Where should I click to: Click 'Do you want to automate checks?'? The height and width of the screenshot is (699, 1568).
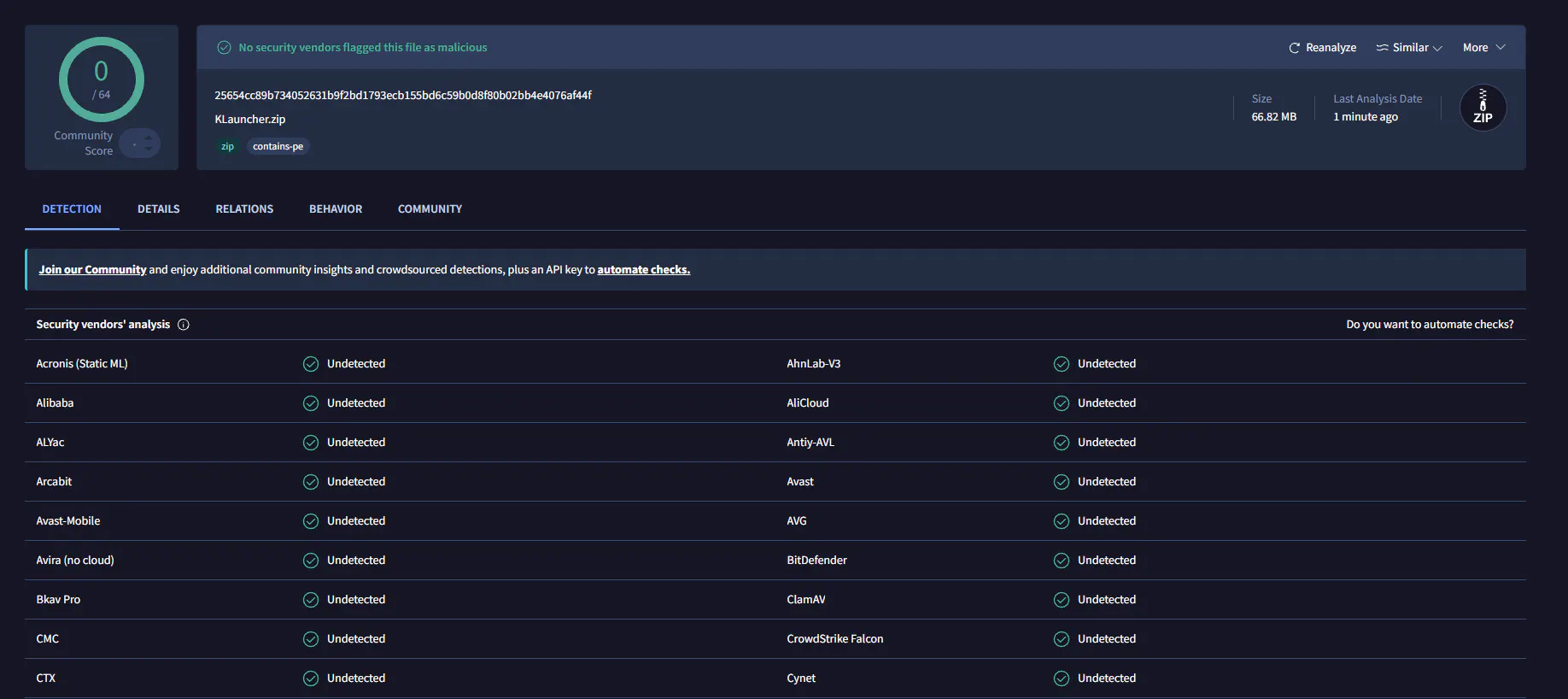click(x=1430, y=325)
